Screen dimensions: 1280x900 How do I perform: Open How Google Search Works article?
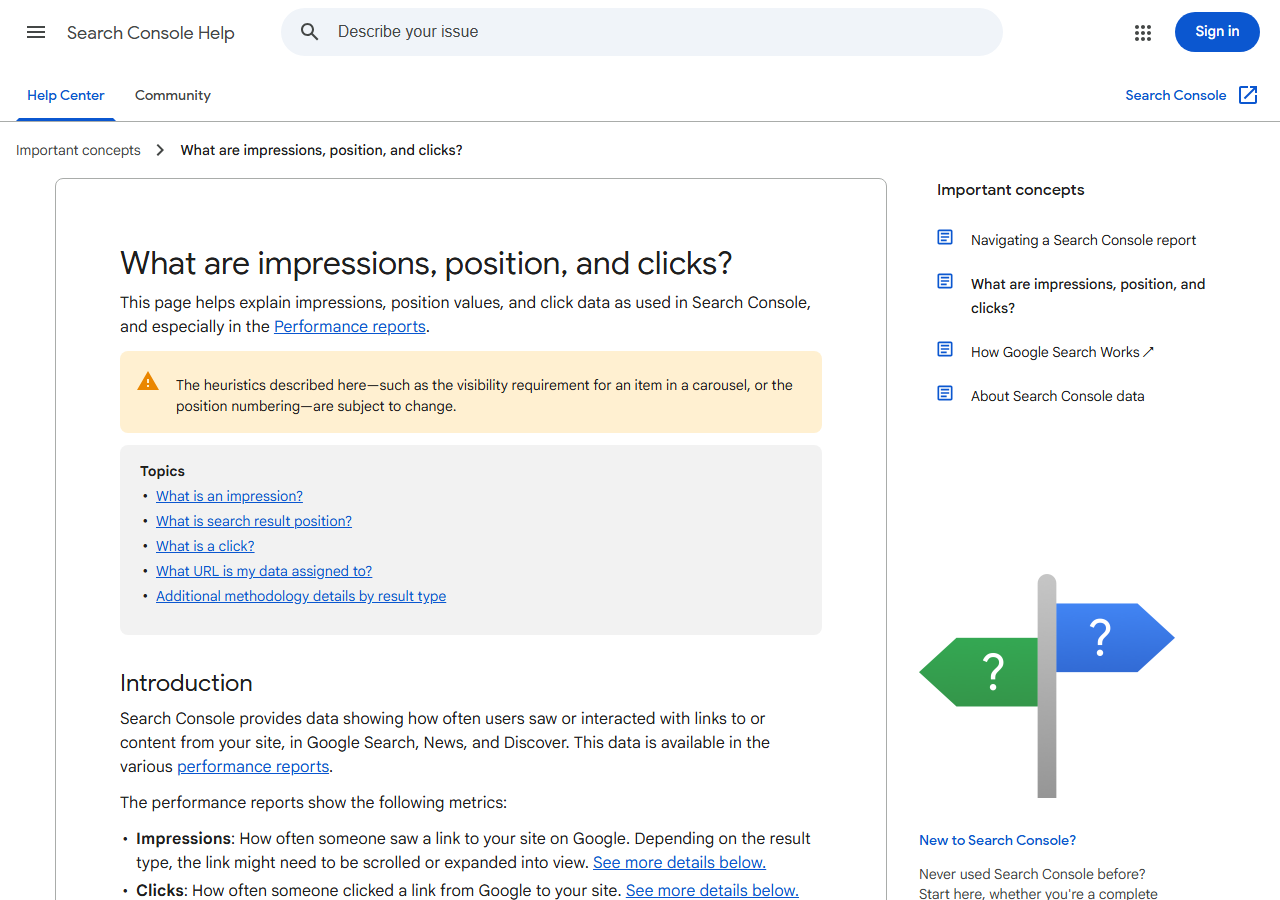[1062, 352]
